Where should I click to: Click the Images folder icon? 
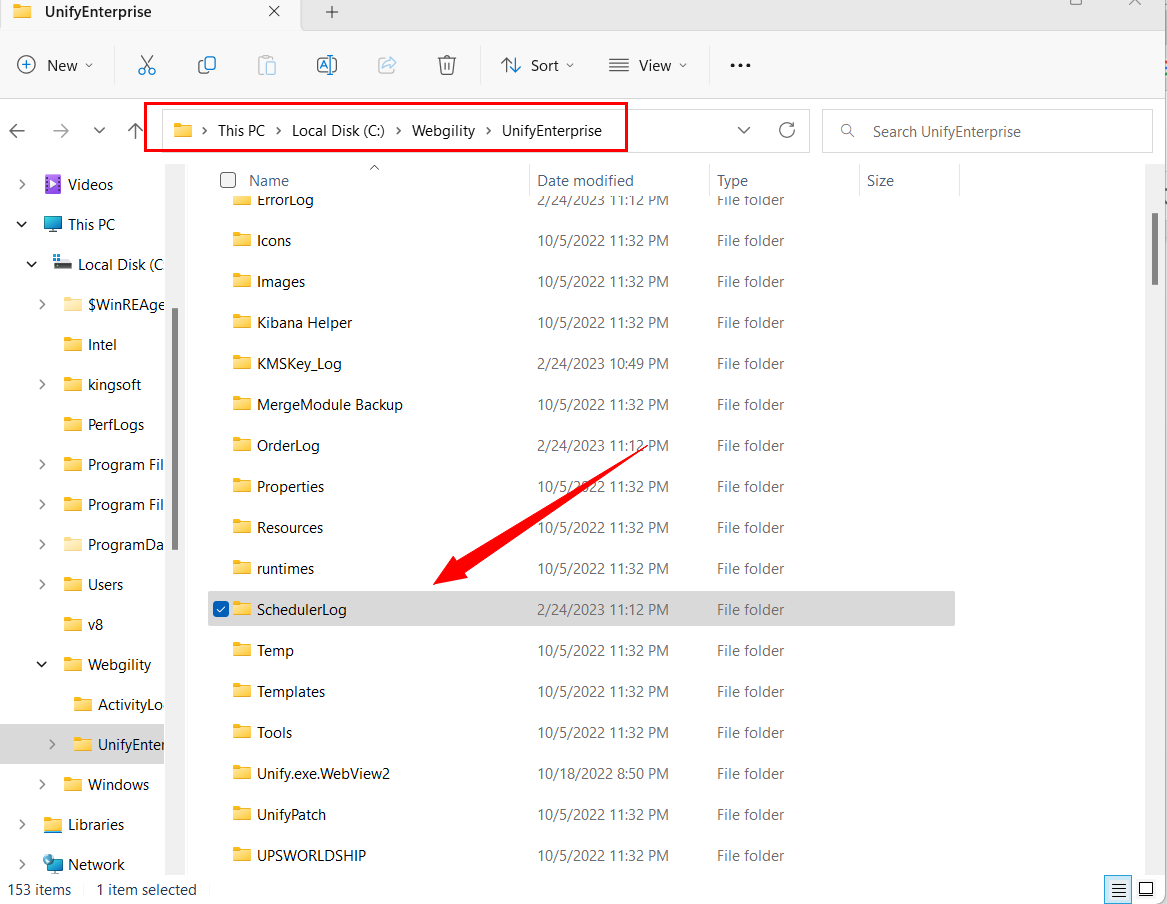tap(242, 281)
